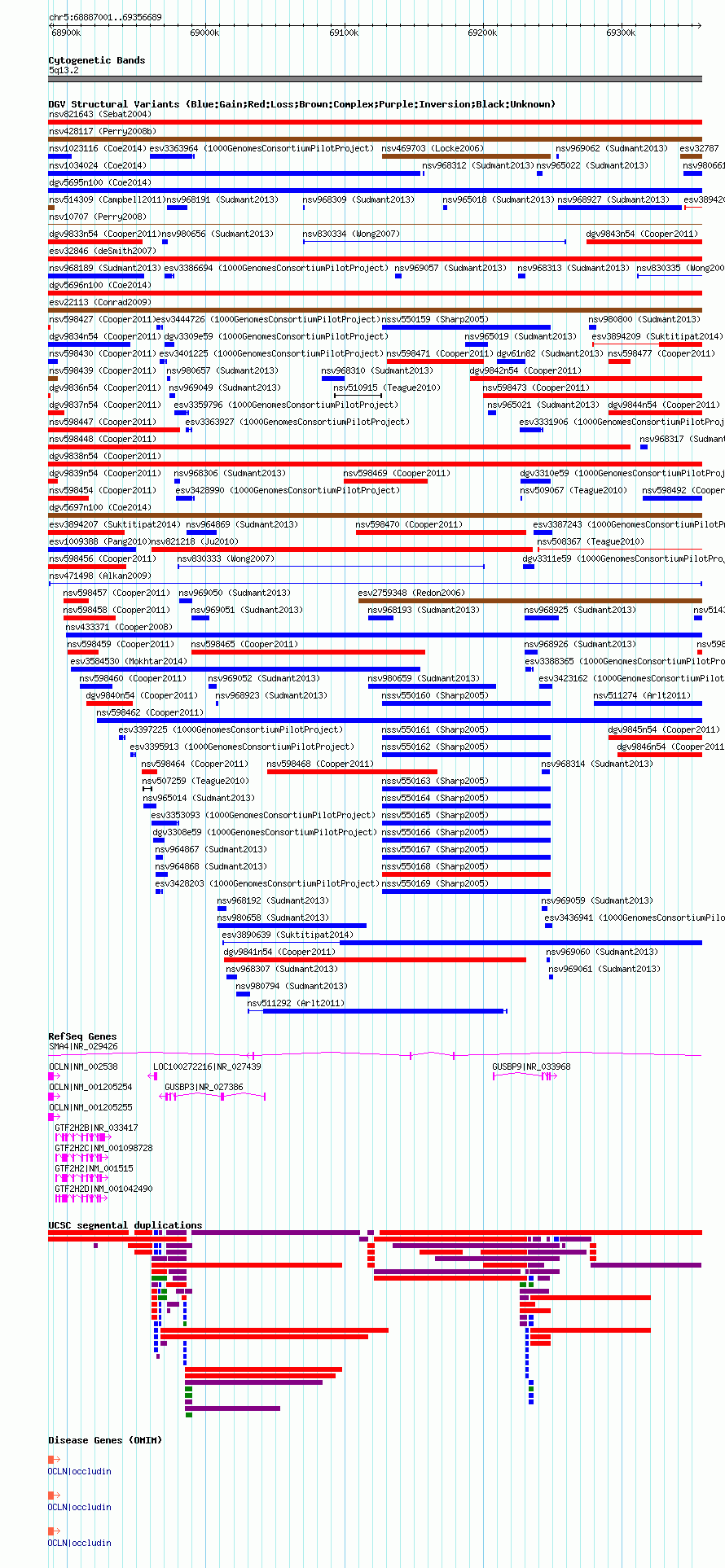Select esv32846 (deSmith2007) label
Viewport: 725px width, 1568px height.
coord(102,251)
